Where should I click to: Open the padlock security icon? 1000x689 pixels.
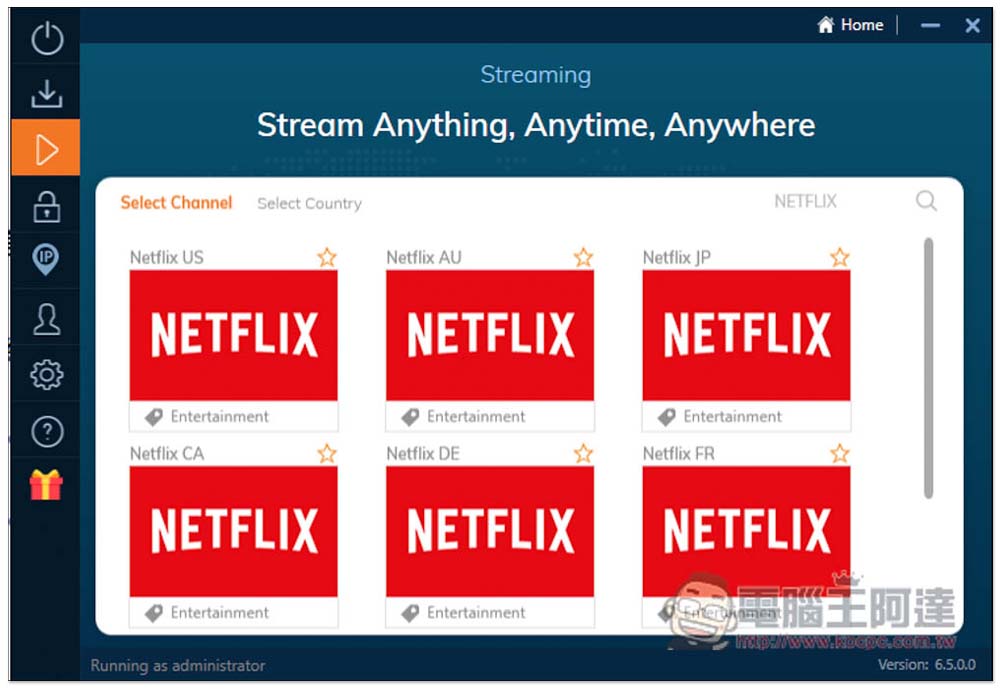point(47,206)
